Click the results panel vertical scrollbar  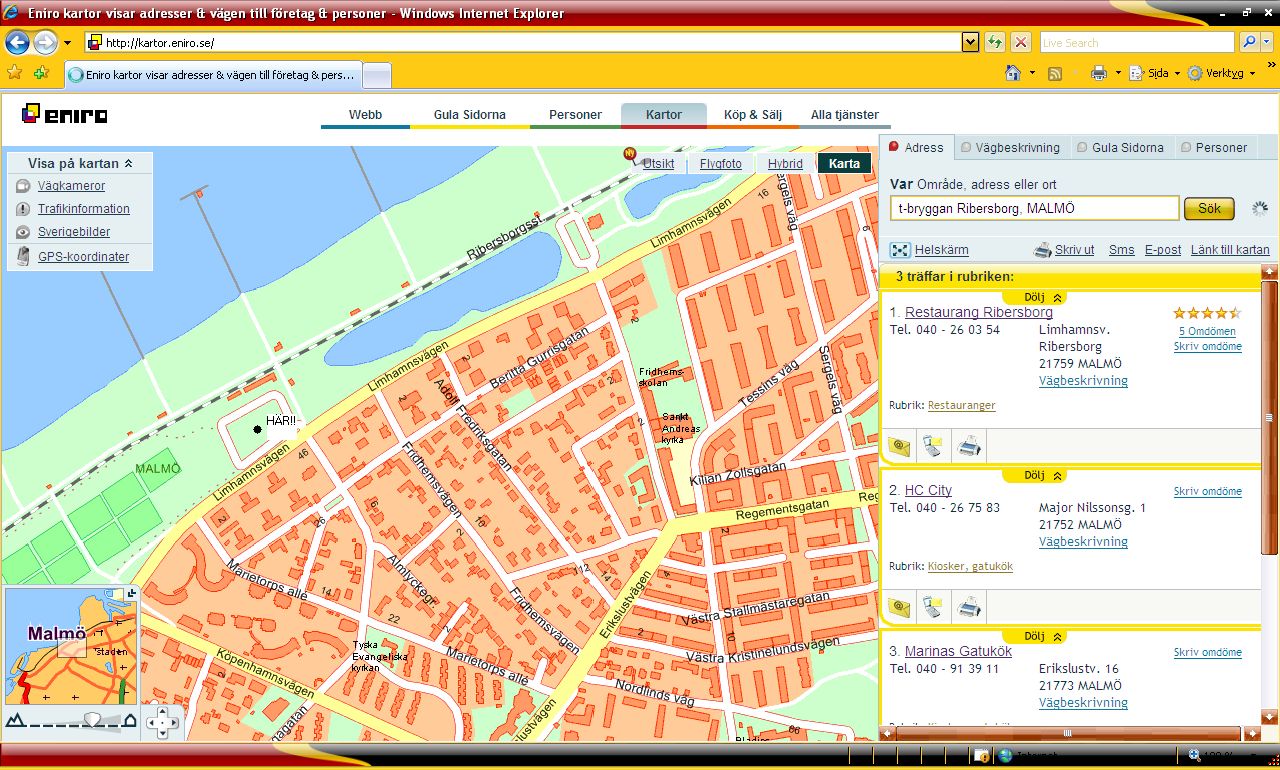coord(1270,418)
